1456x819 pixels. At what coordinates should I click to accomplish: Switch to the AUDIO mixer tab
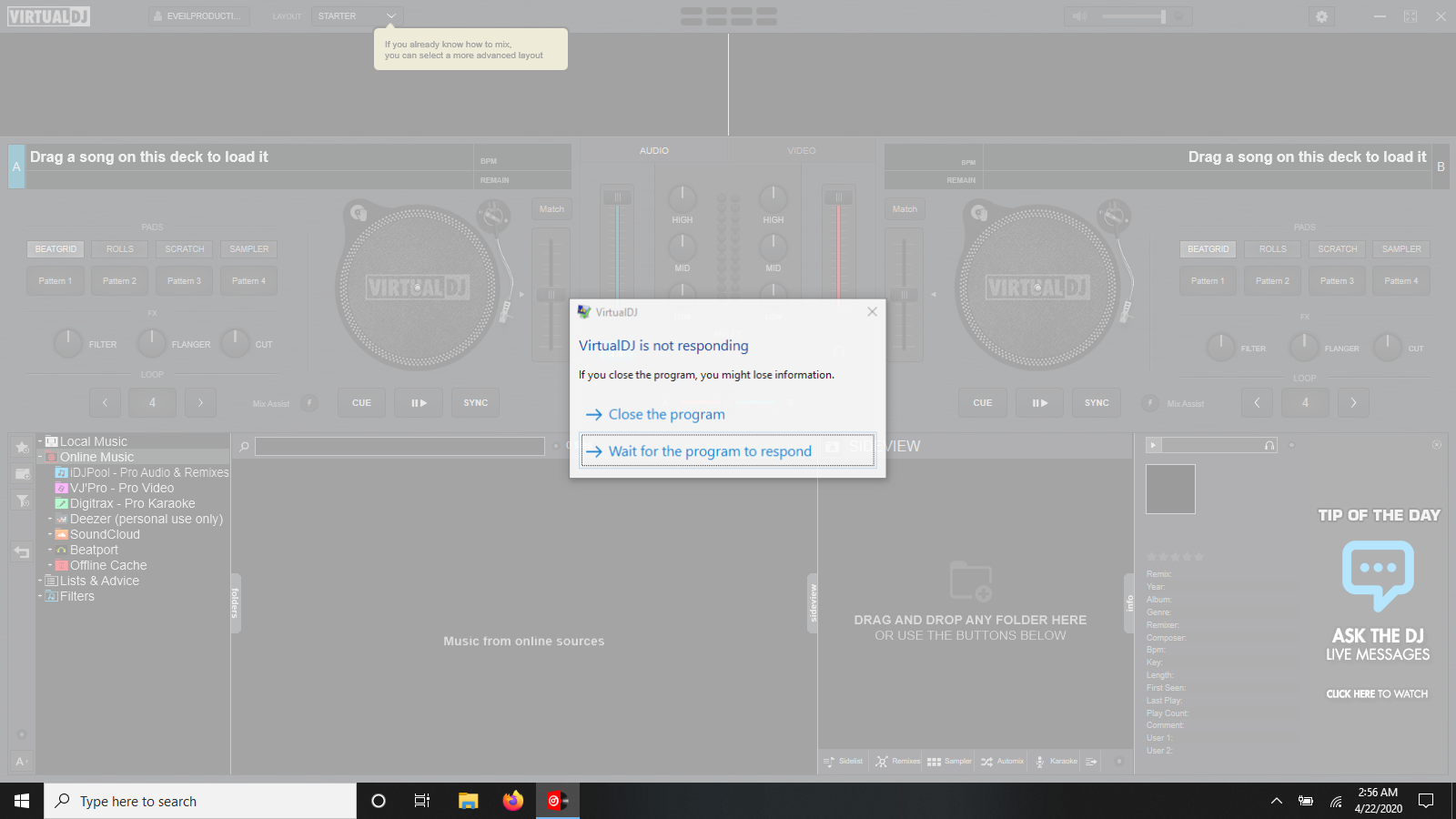click(x=653, y=151)
